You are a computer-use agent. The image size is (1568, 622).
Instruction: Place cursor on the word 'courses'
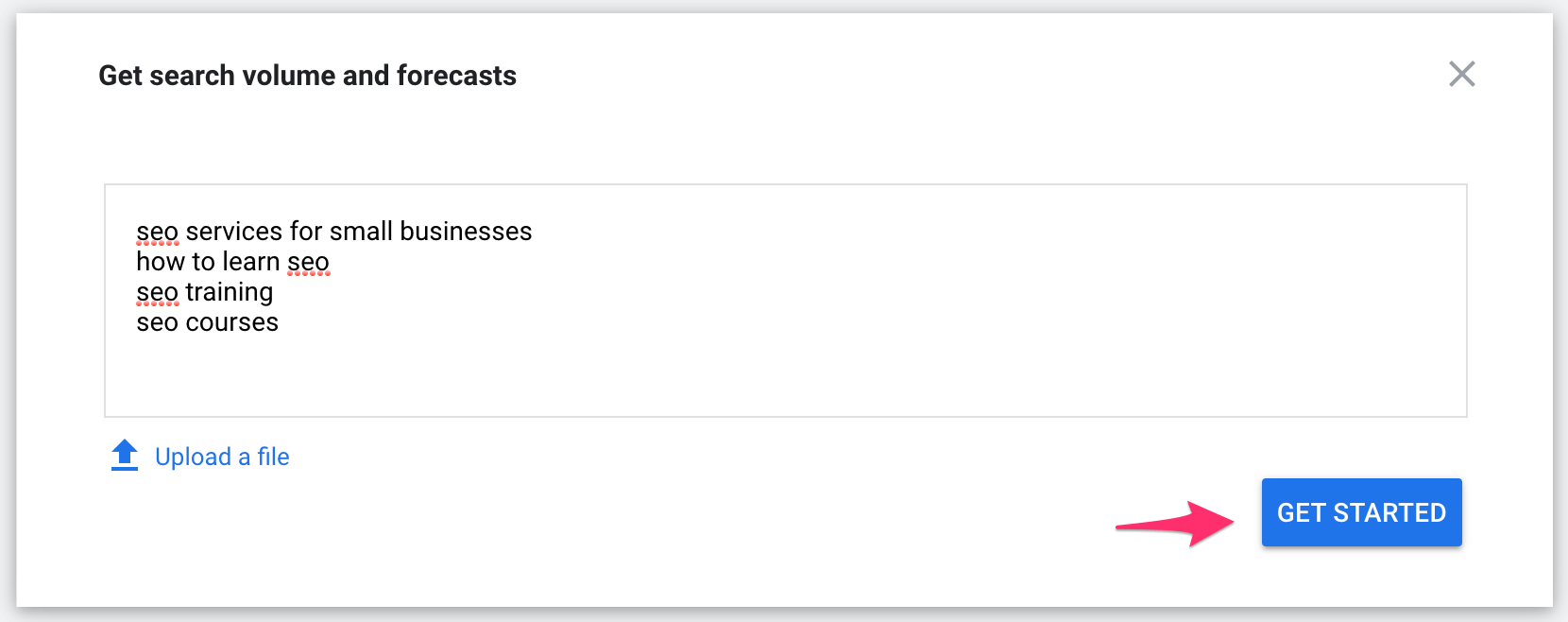[232, 323]
